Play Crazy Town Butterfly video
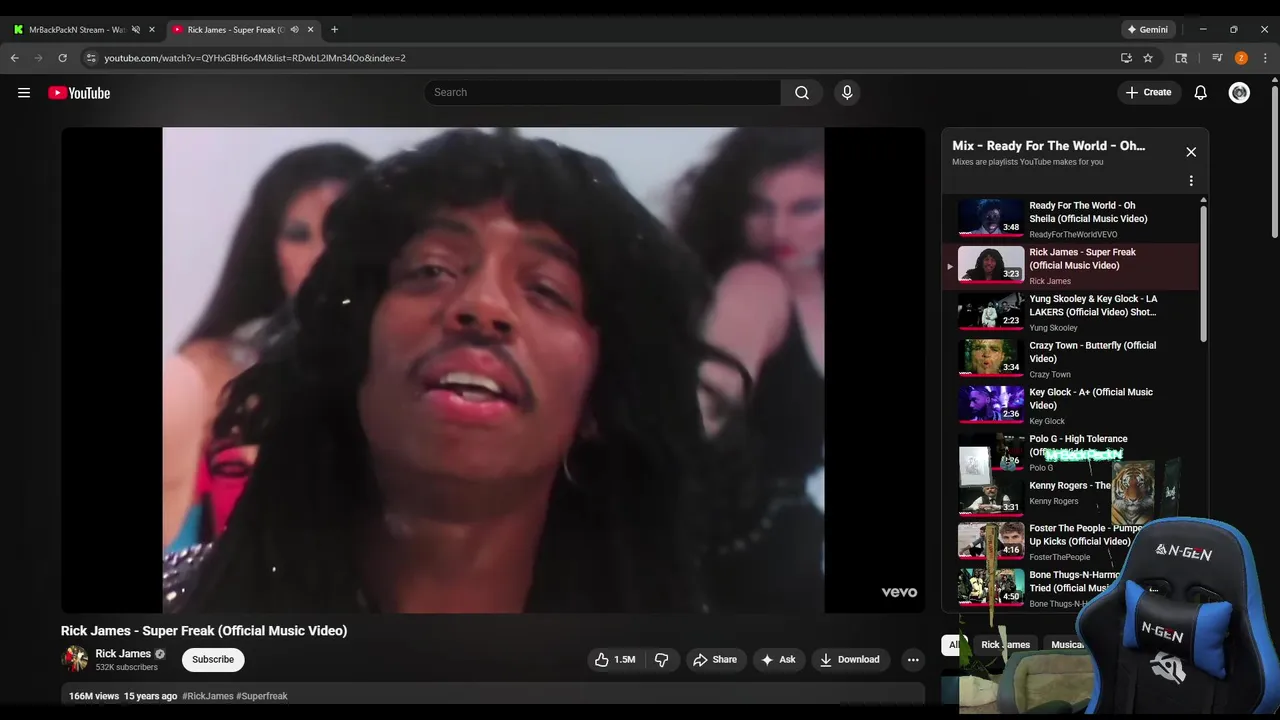1280x720 pixels. (x=1070, y=359)
